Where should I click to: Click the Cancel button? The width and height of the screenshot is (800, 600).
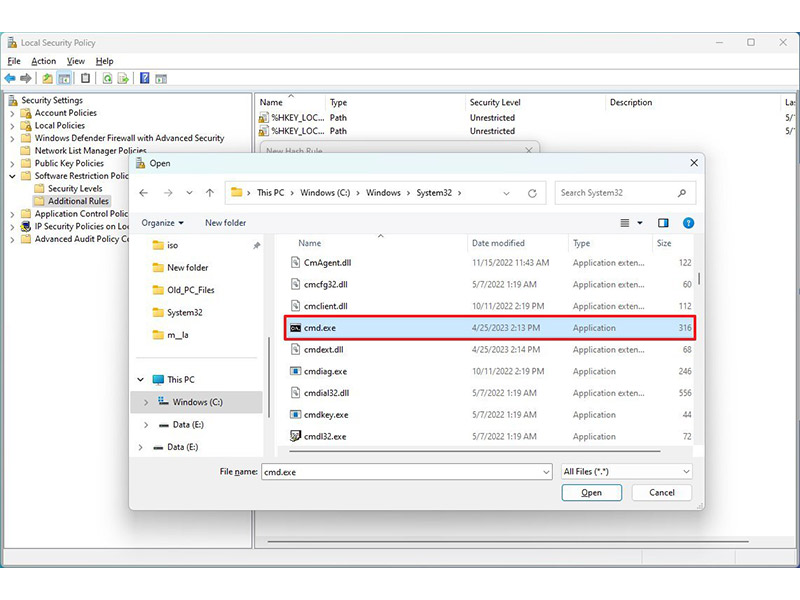662,493
